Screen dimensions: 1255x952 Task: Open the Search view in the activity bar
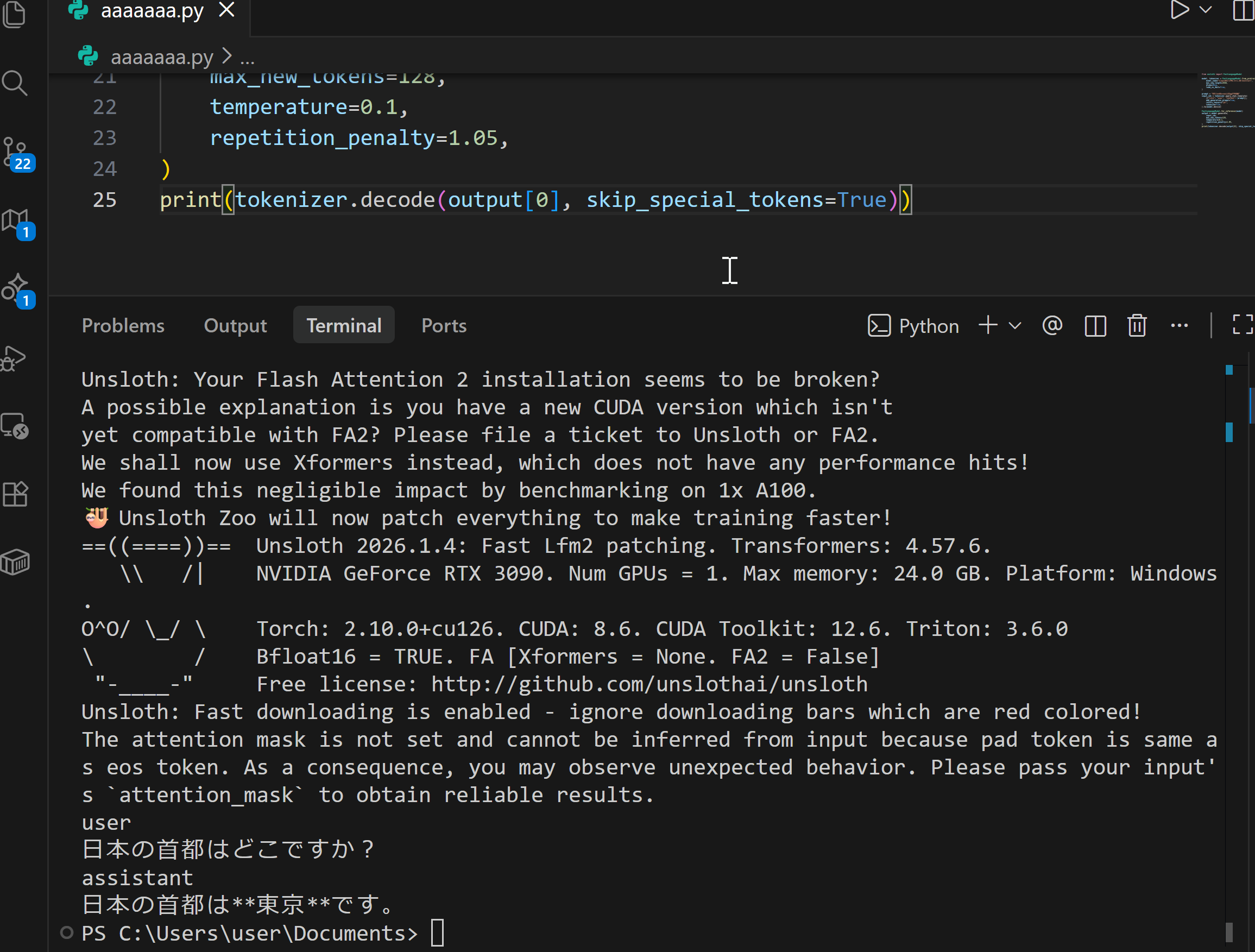tap(15, 83)
